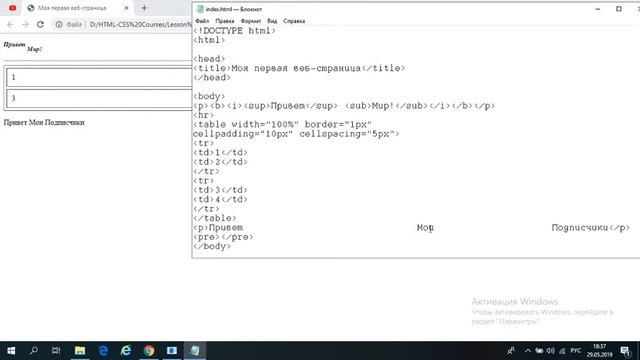Viewport: 640px width, 360px height.
Task: Open Task View from the taskbar
Action: click(56, 351)
